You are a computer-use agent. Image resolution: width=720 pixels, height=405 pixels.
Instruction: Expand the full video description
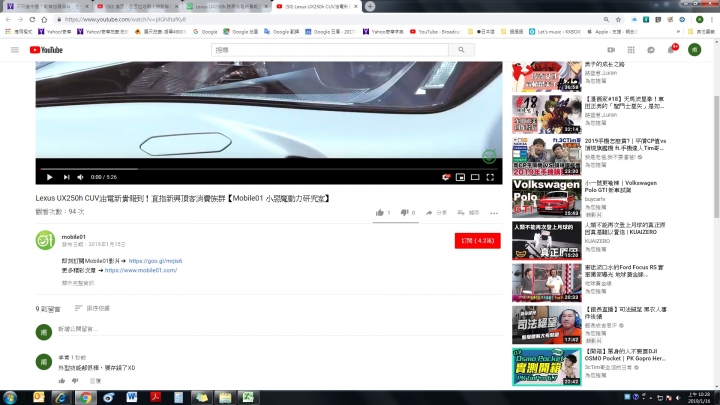(78, 283)
